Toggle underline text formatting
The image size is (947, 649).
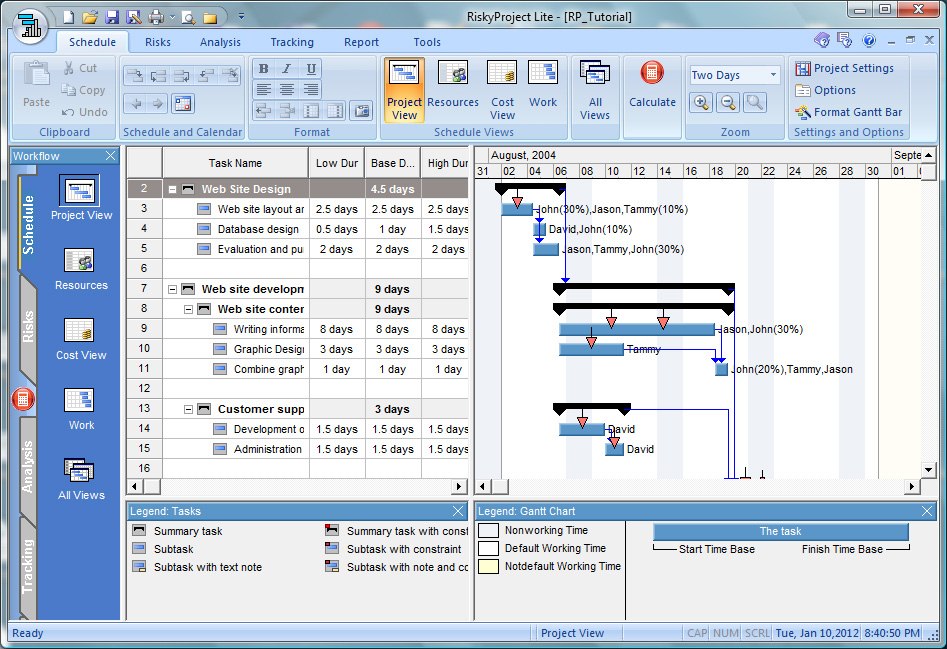click(311, 69)
